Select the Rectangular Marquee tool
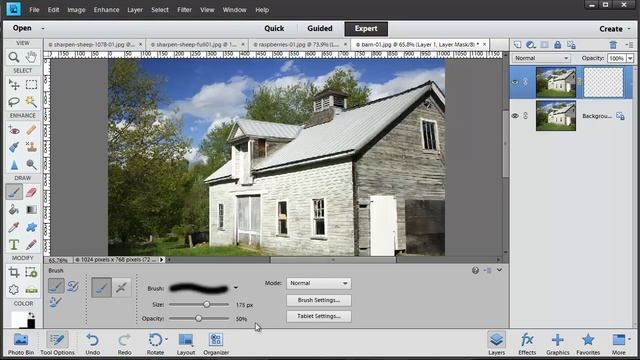The width and height of the screenshot is (640, 360). click(31, 84)
